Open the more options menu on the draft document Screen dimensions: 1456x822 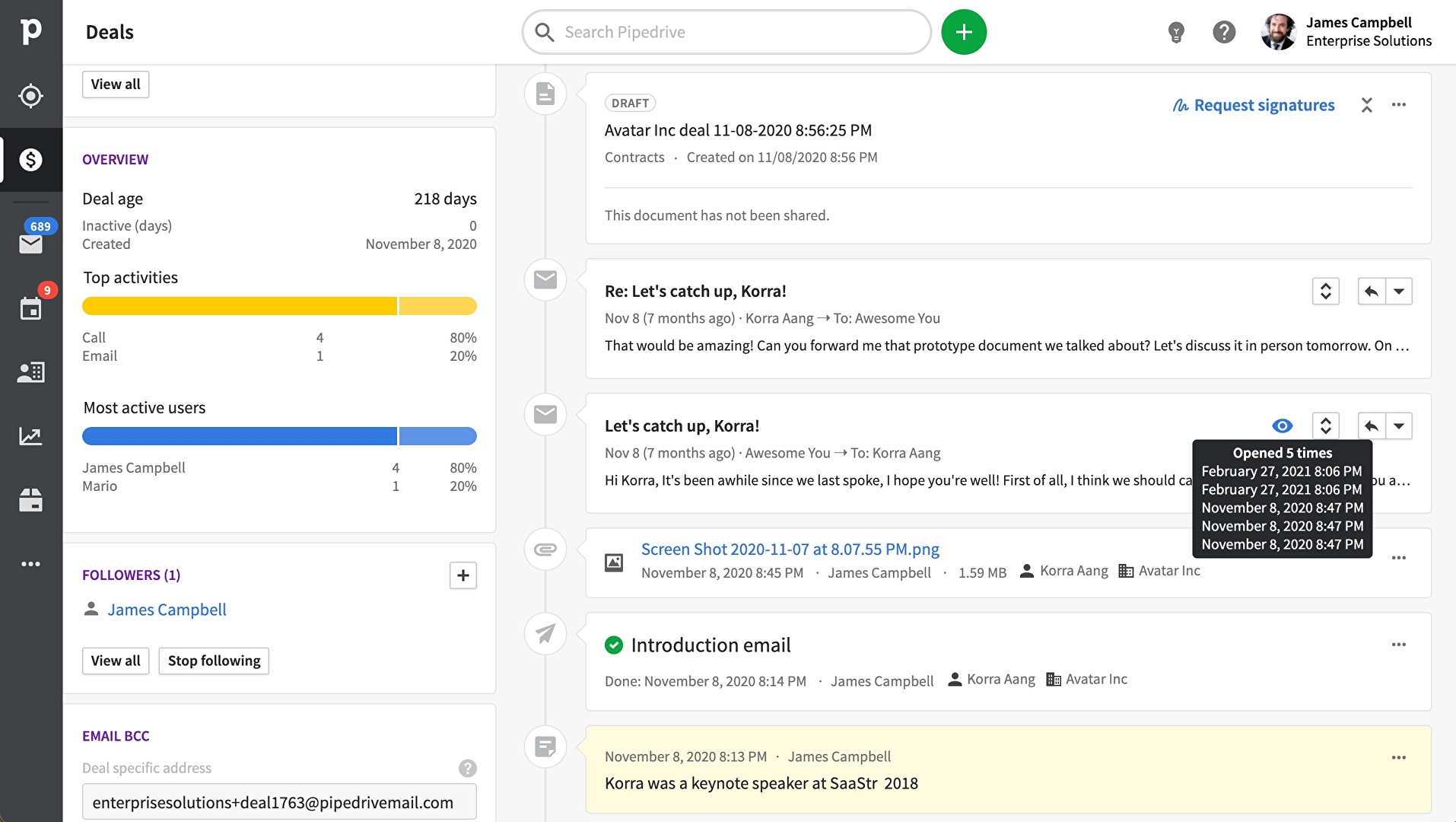coord(1400,105)
